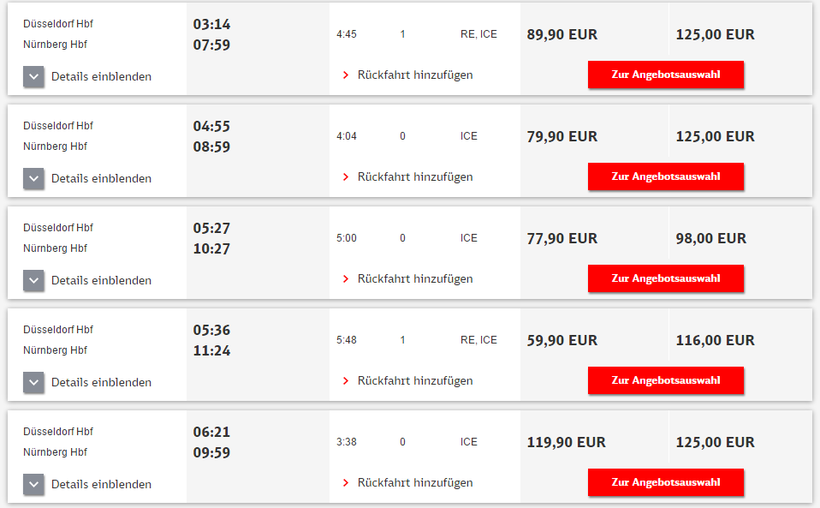Expand details for the 05:27 departure
Screen dimensions: 820x508
[34, 280]
